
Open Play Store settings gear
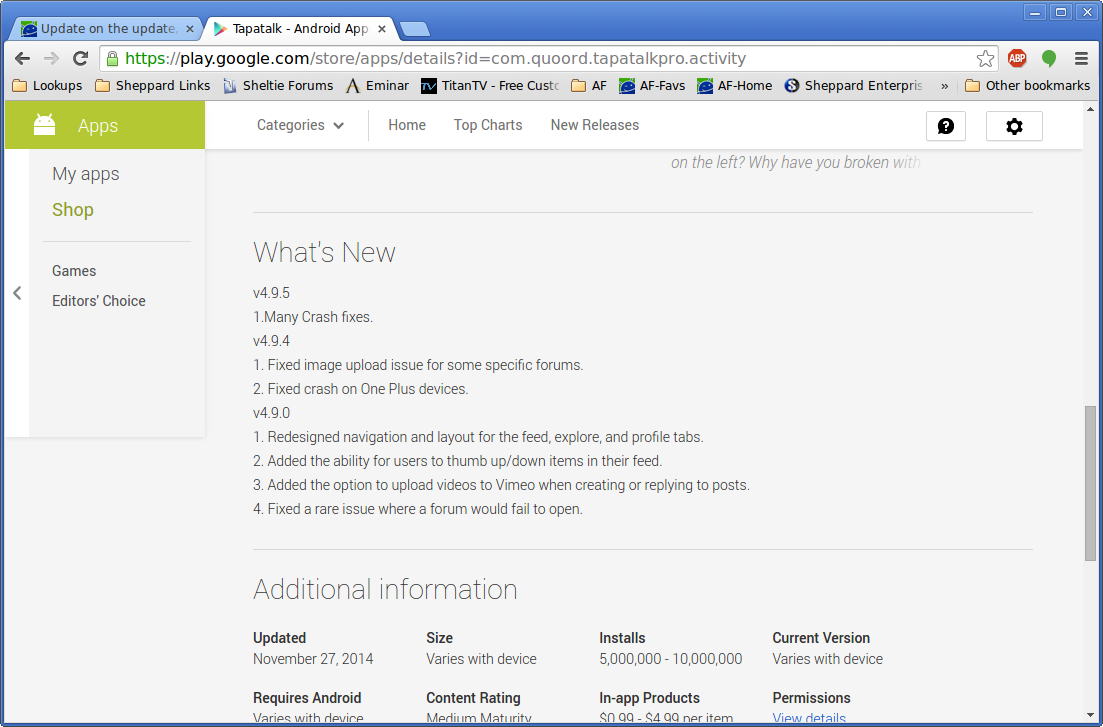pos(1014,126)
